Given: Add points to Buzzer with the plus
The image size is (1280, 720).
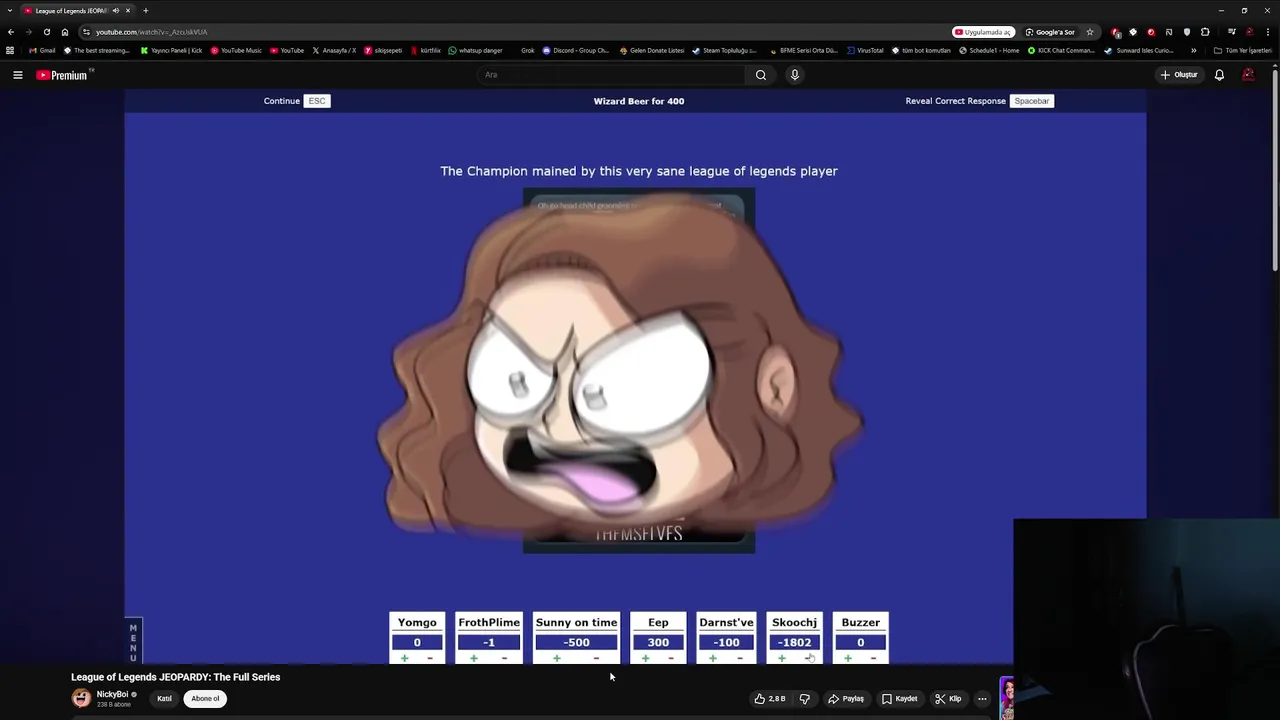Looking at the screenshot, I should click(848, 658).
